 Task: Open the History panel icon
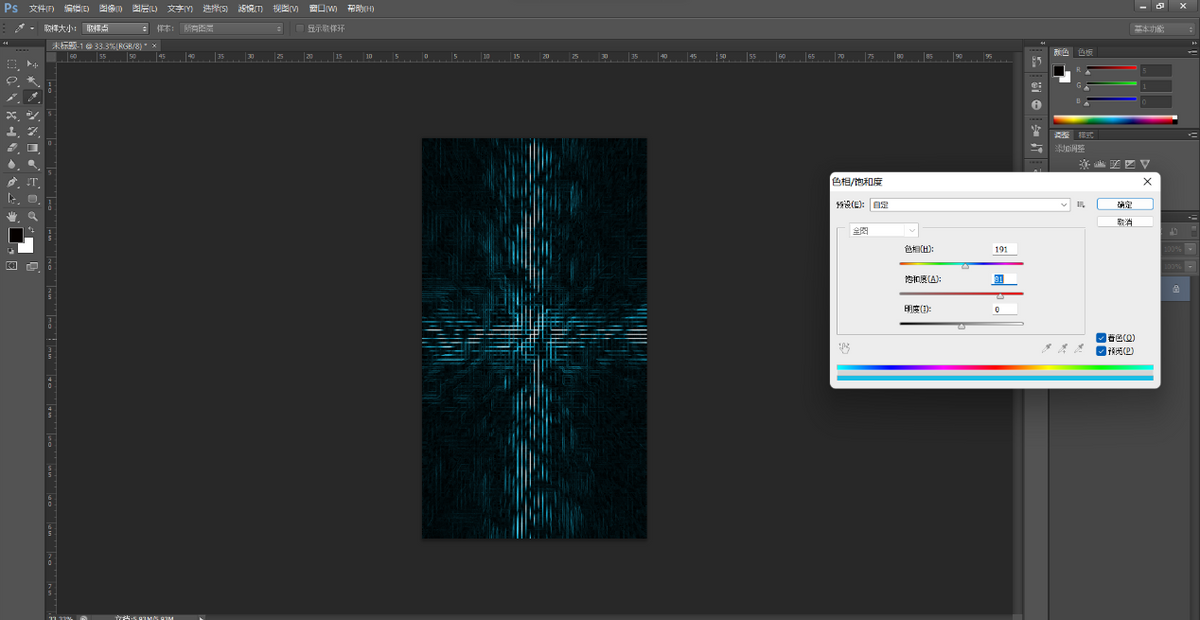click(x=1036, y=64)
